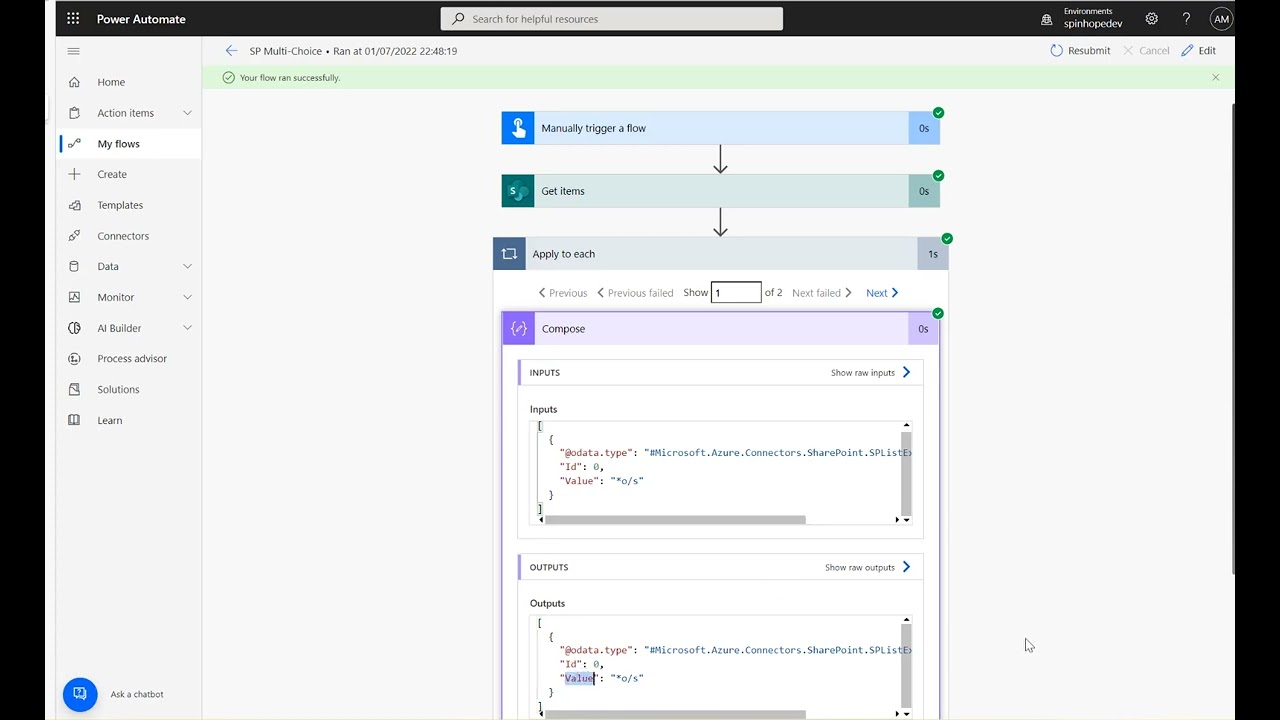
Task: Click the search for helpful resources box
Action: click(x=612, y=19)
